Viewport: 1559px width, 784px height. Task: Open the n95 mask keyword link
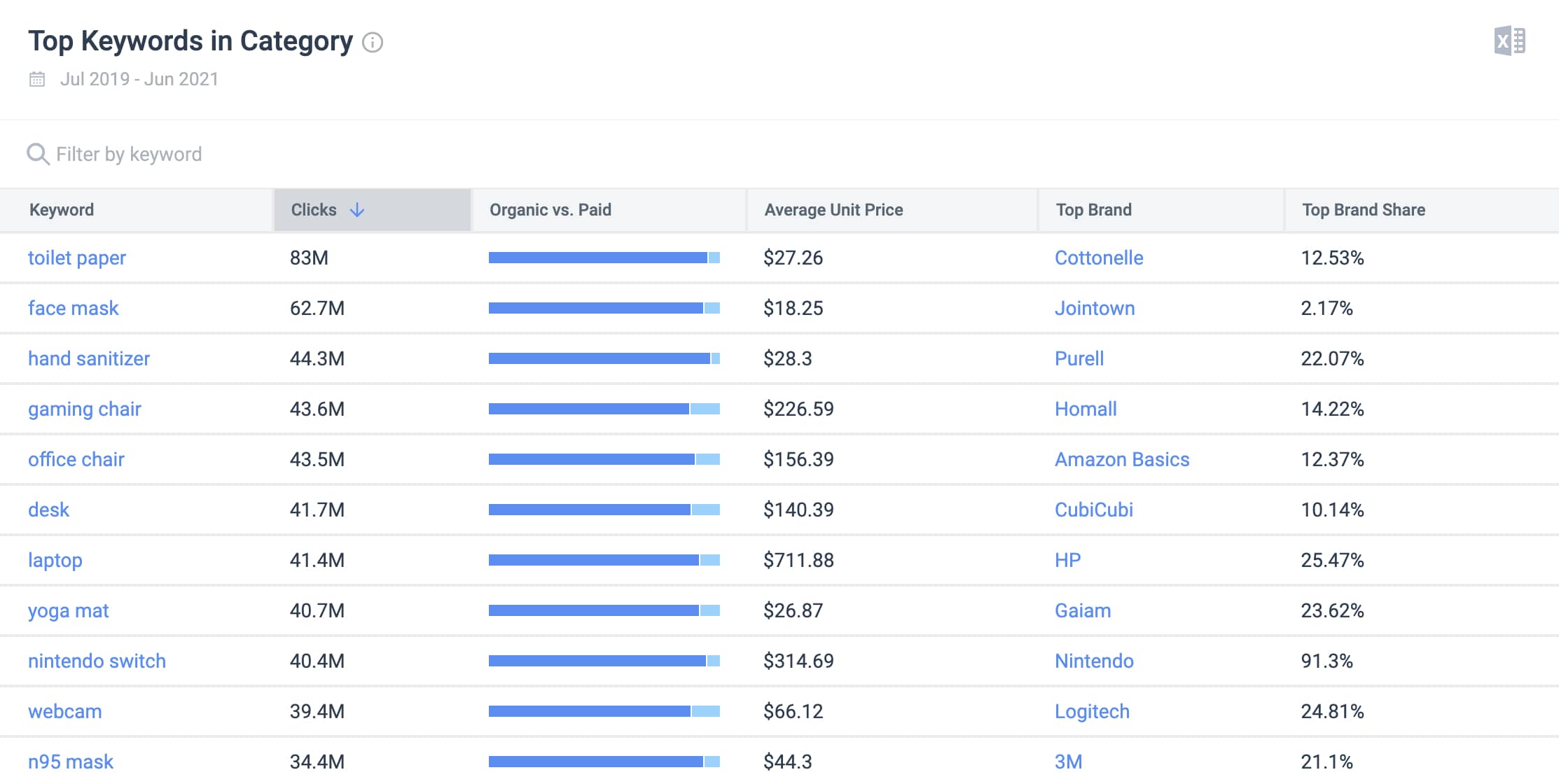point(71,762)
